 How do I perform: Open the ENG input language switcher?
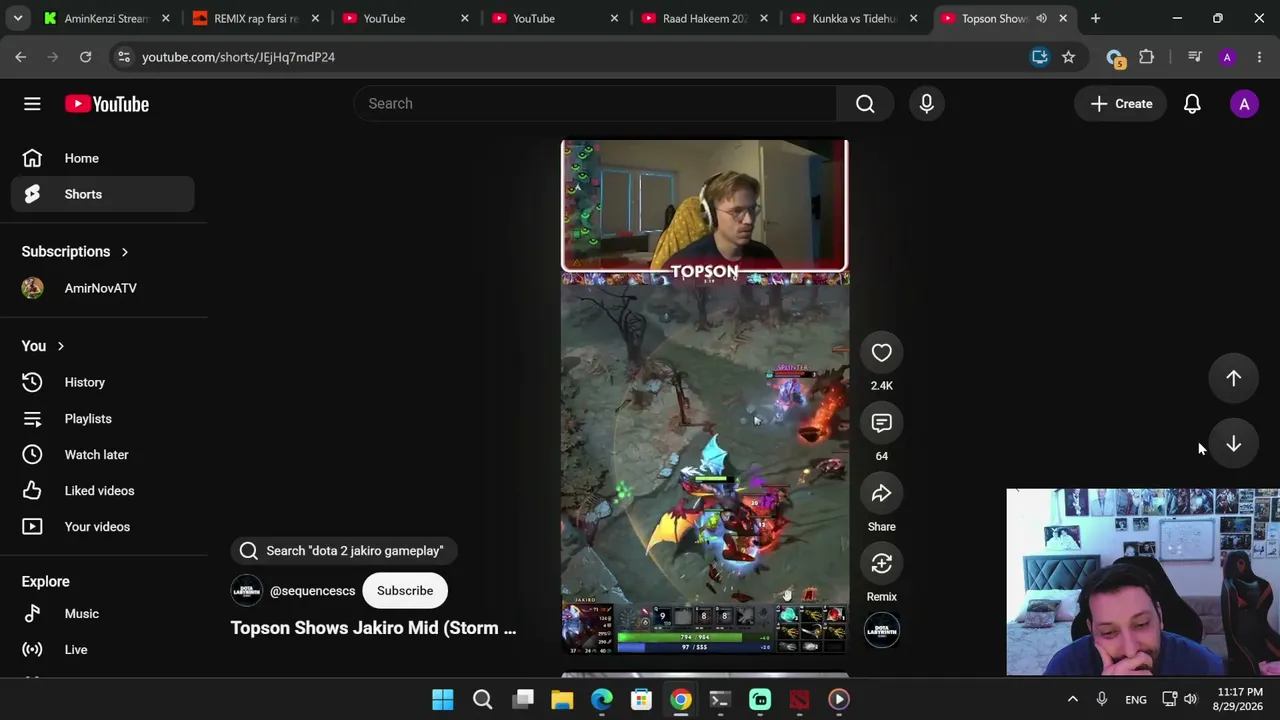[1136, 699]
